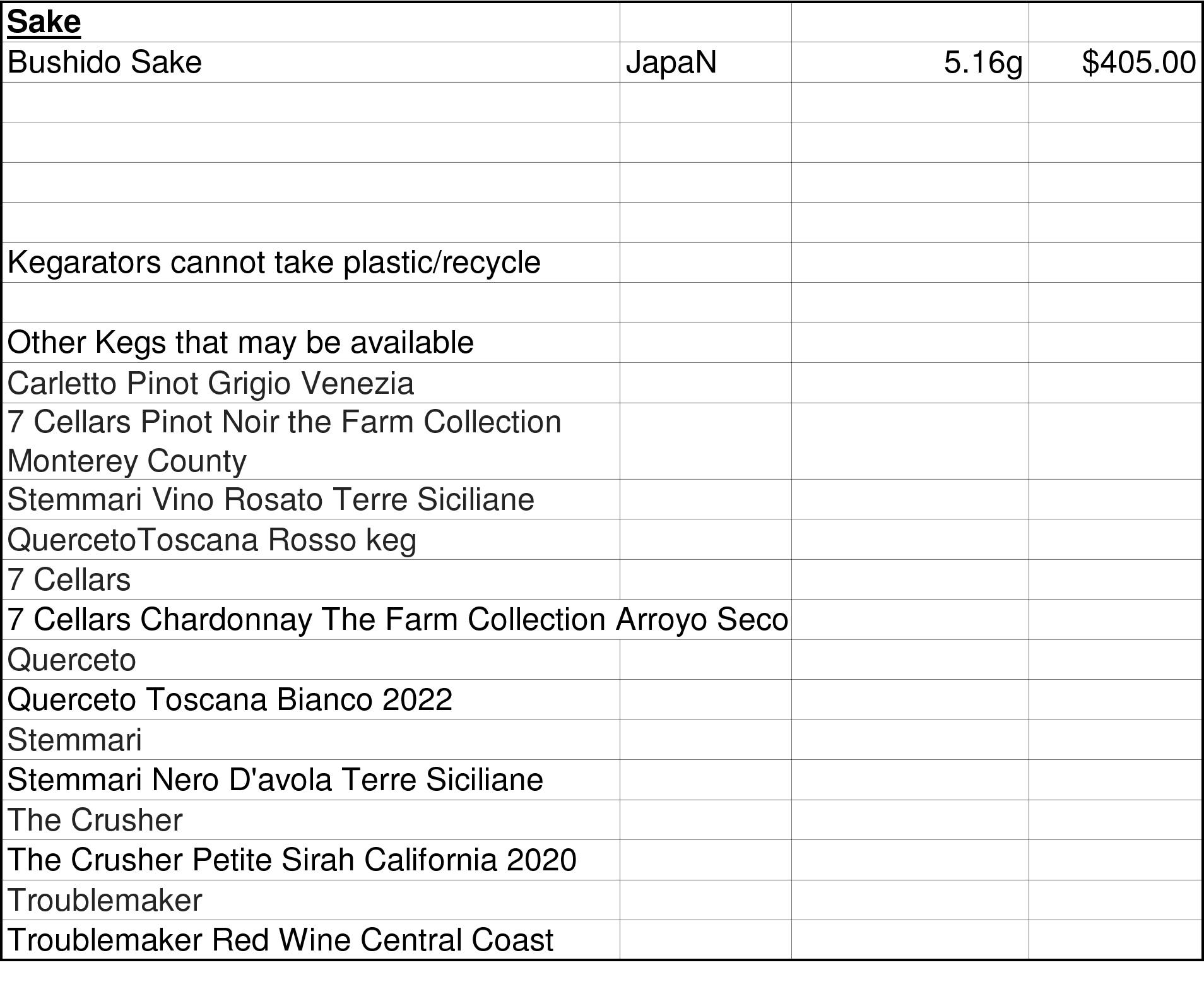Click 7 Cellars Chardonnay Arroyo Seco entry

pos(398,619)
